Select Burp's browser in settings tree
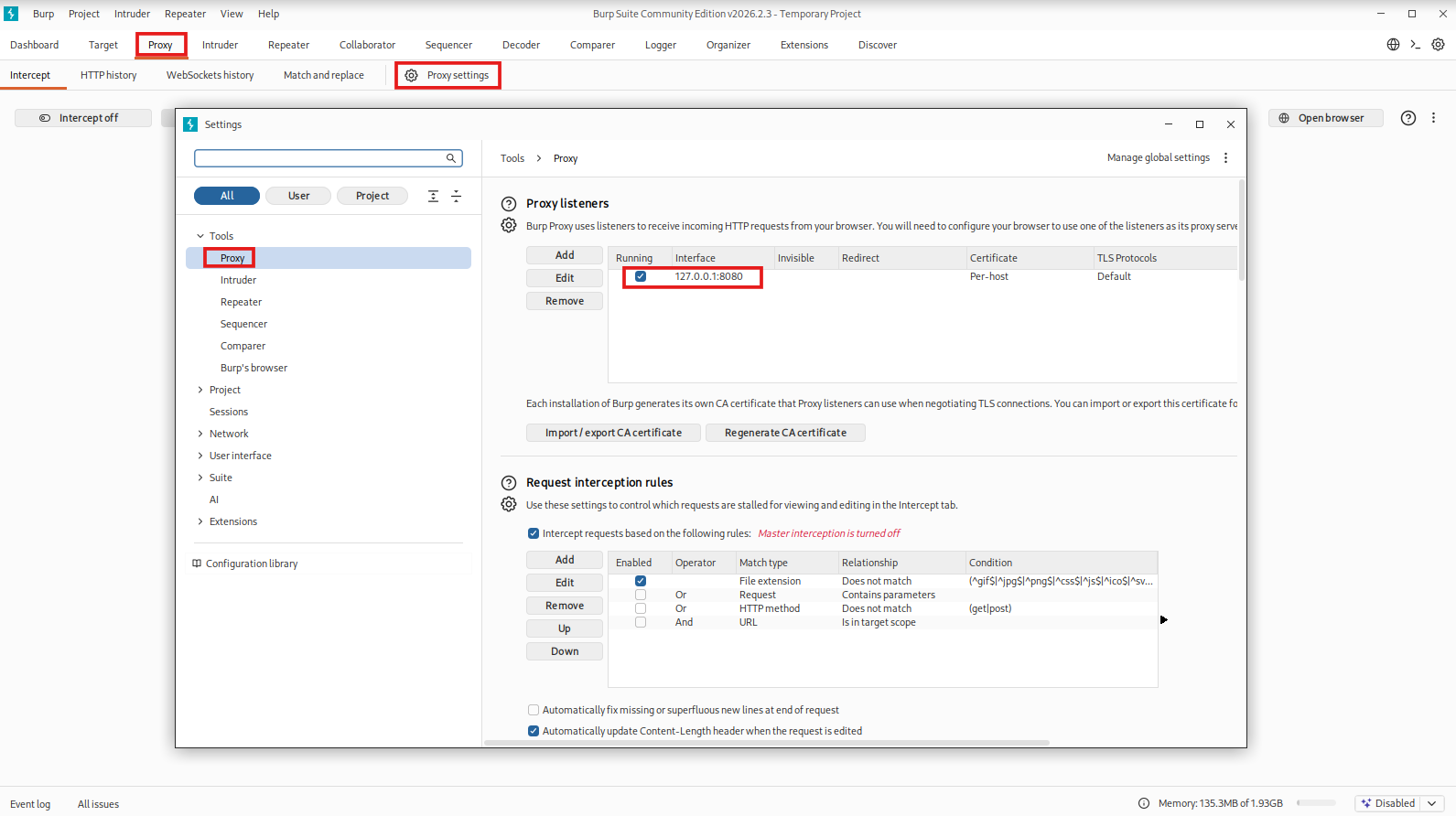Image resolution: width=1456 pixels, height=816 pixels. pyautogui.click(x=253, y=368)
